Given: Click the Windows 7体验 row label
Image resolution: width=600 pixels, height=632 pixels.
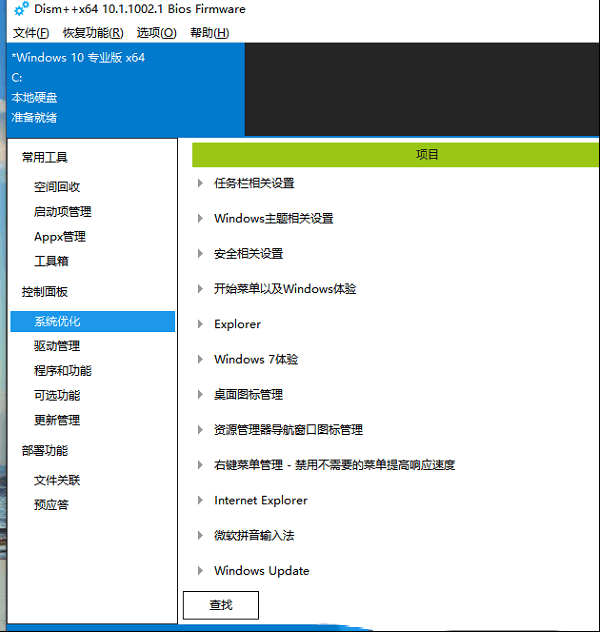Looking at the screenshot, I should click(256, 360).
